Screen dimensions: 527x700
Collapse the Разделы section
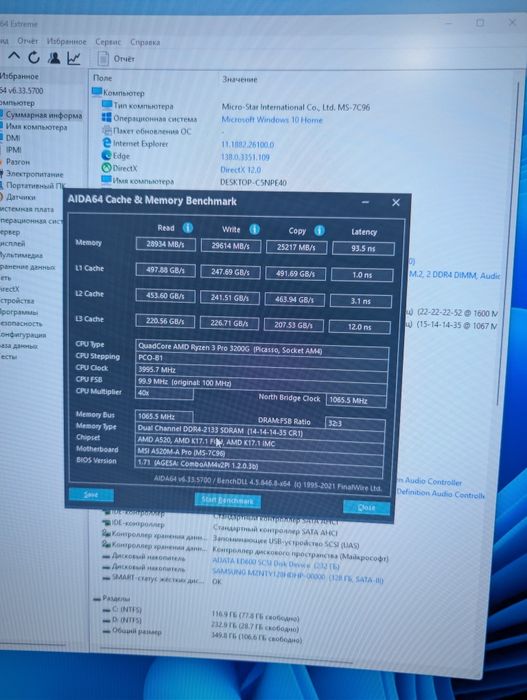click(97, 599)
